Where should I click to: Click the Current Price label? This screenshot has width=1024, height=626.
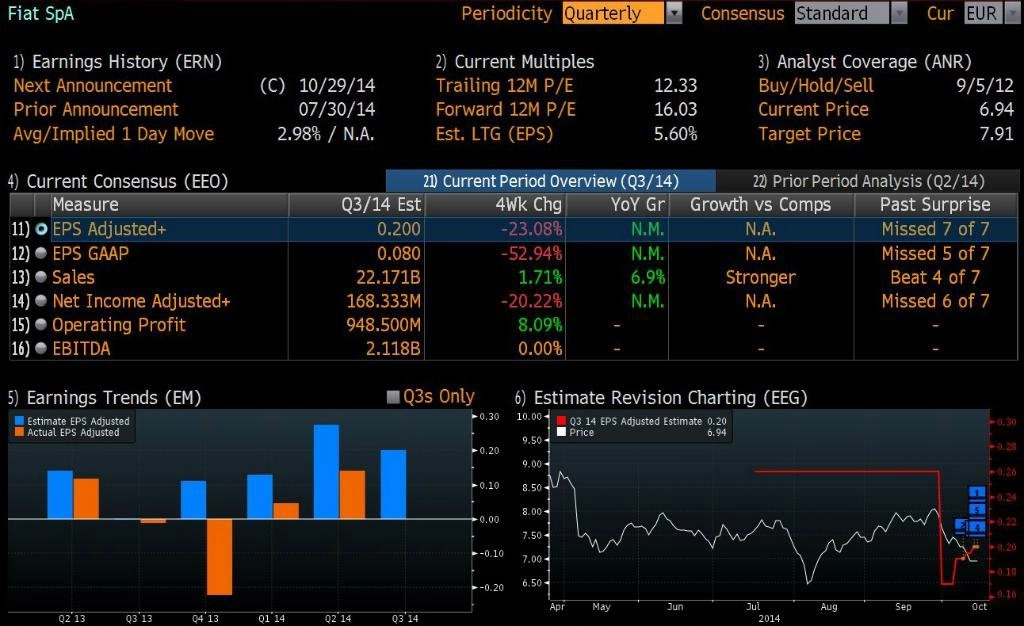pos(814,110)
